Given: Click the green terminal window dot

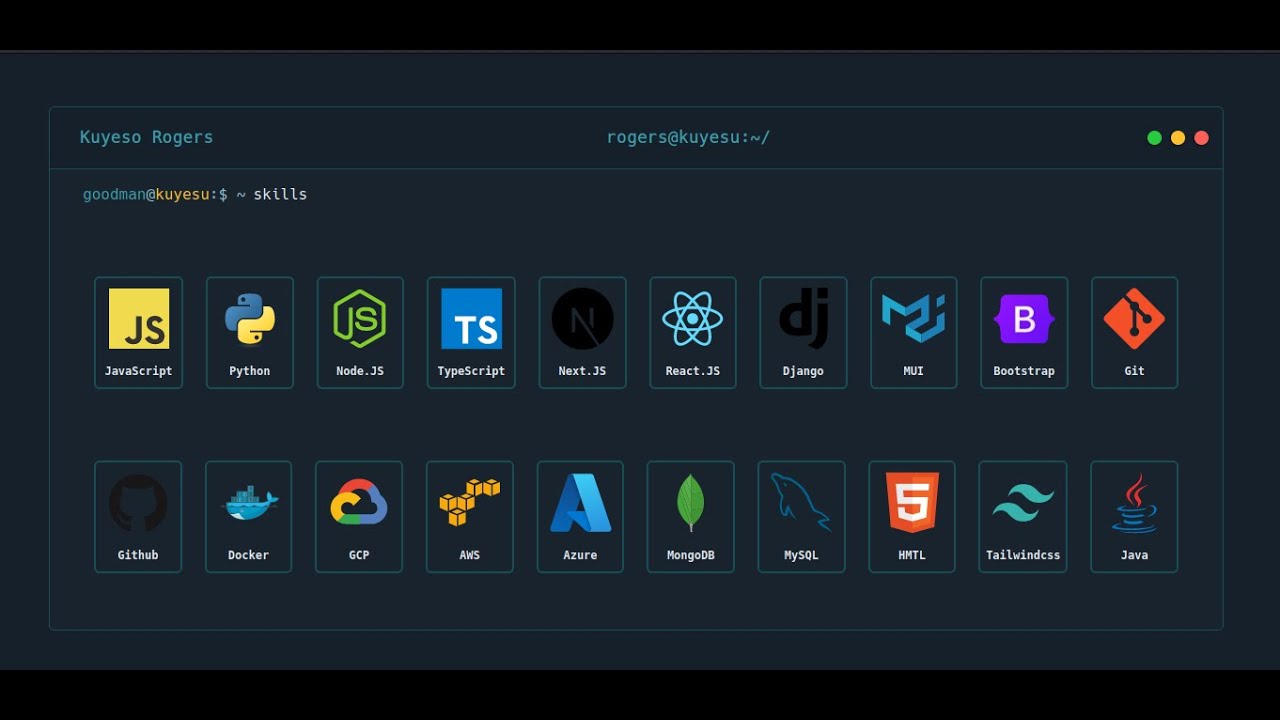Looking at the screenshot, I should pyautogui.click(x=1154, y=138).
